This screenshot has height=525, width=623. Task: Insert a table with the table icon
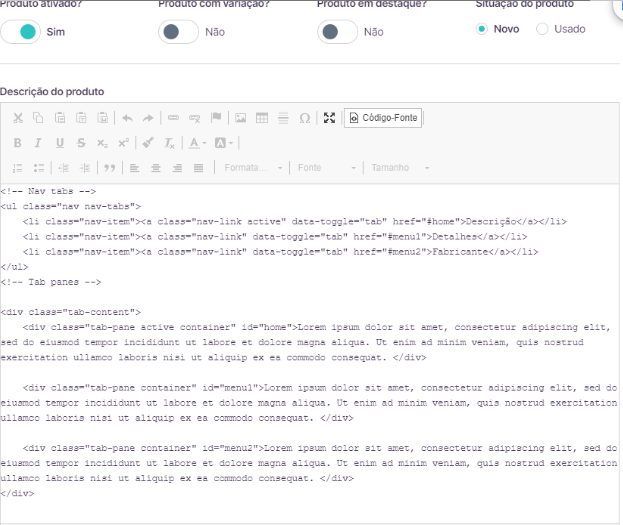pos(262,118)
